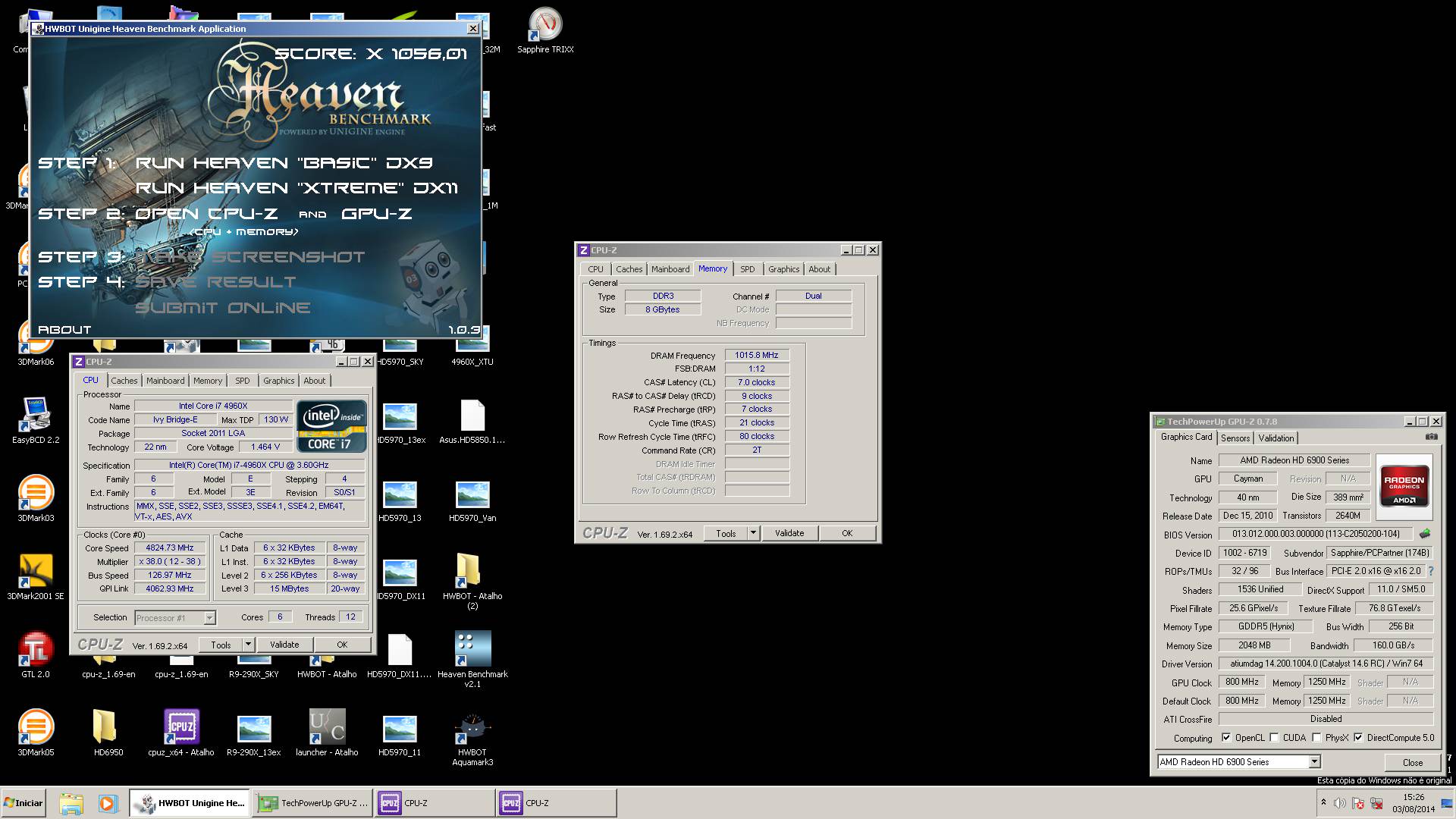Launch cpuz_x64 - Atalho shortcut
This screenshot has width=1456, height=819.
[181, 733]
